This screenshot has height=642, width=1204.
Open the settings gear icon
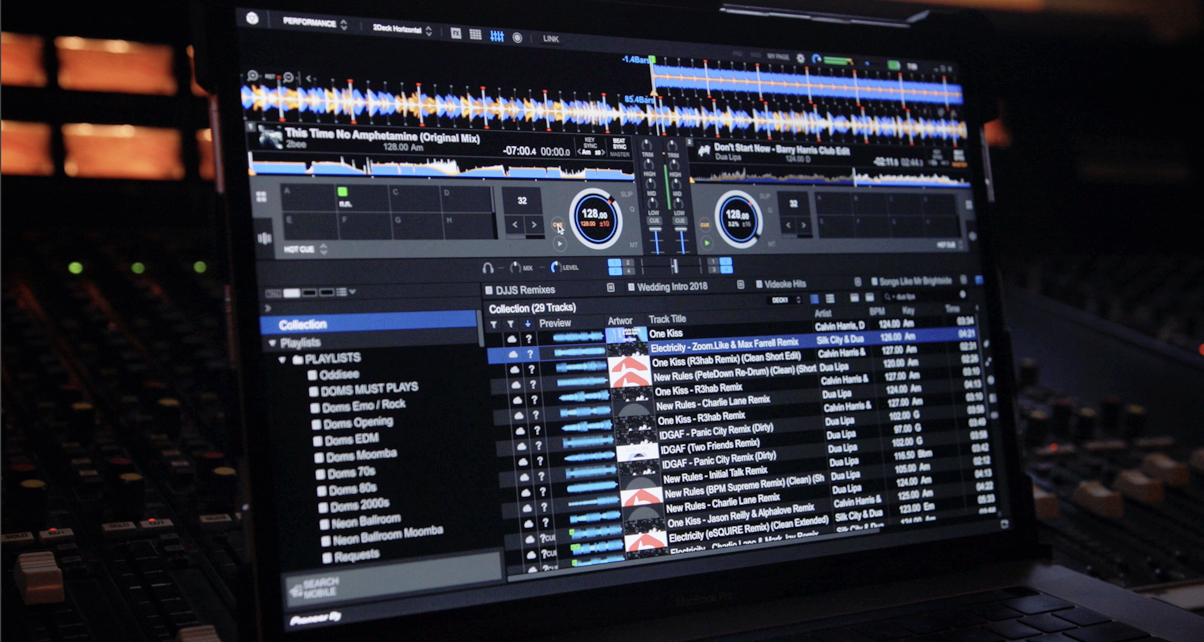pos(252,18)
